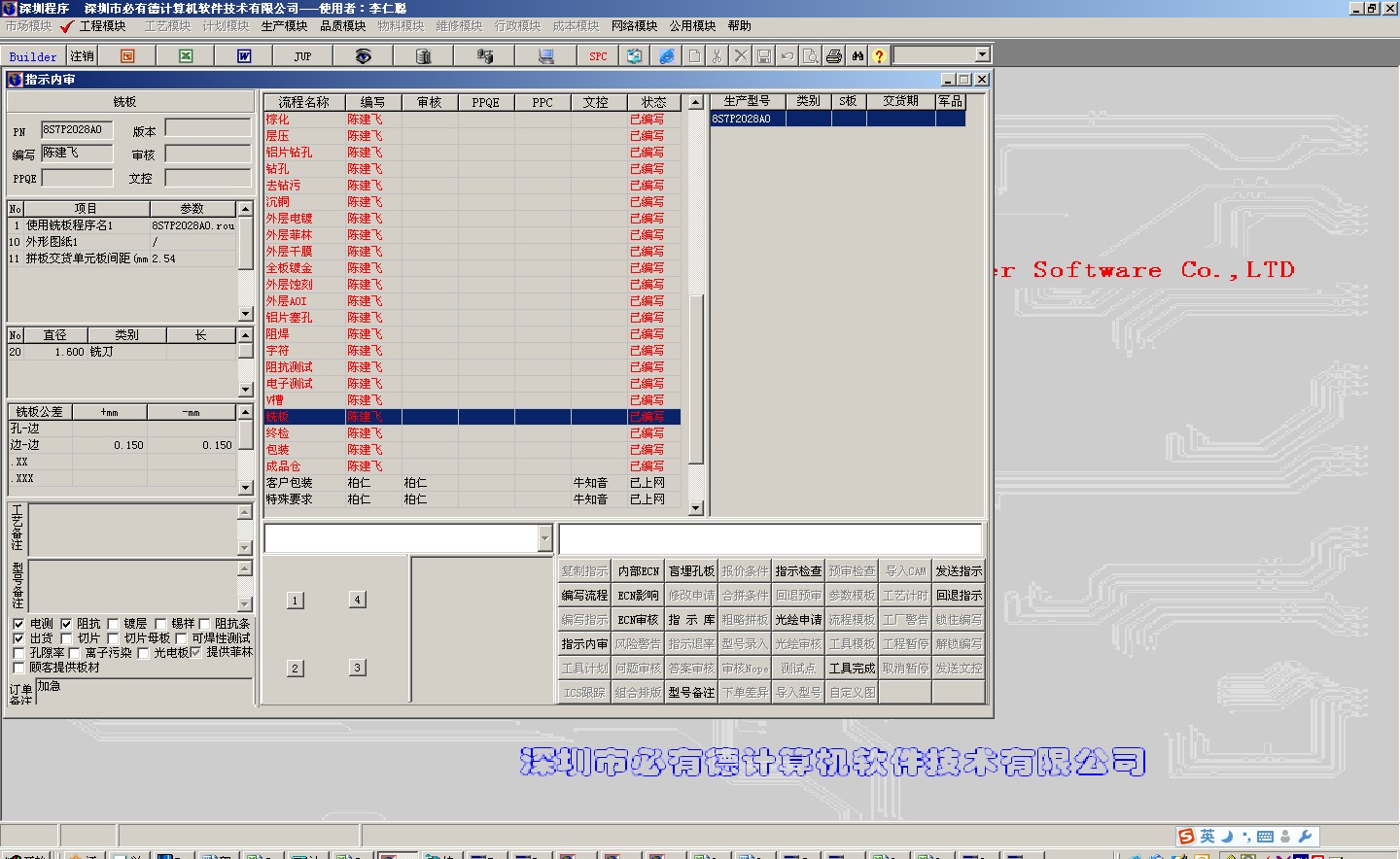Open the 网络模块 menu

tap(634, 26)
